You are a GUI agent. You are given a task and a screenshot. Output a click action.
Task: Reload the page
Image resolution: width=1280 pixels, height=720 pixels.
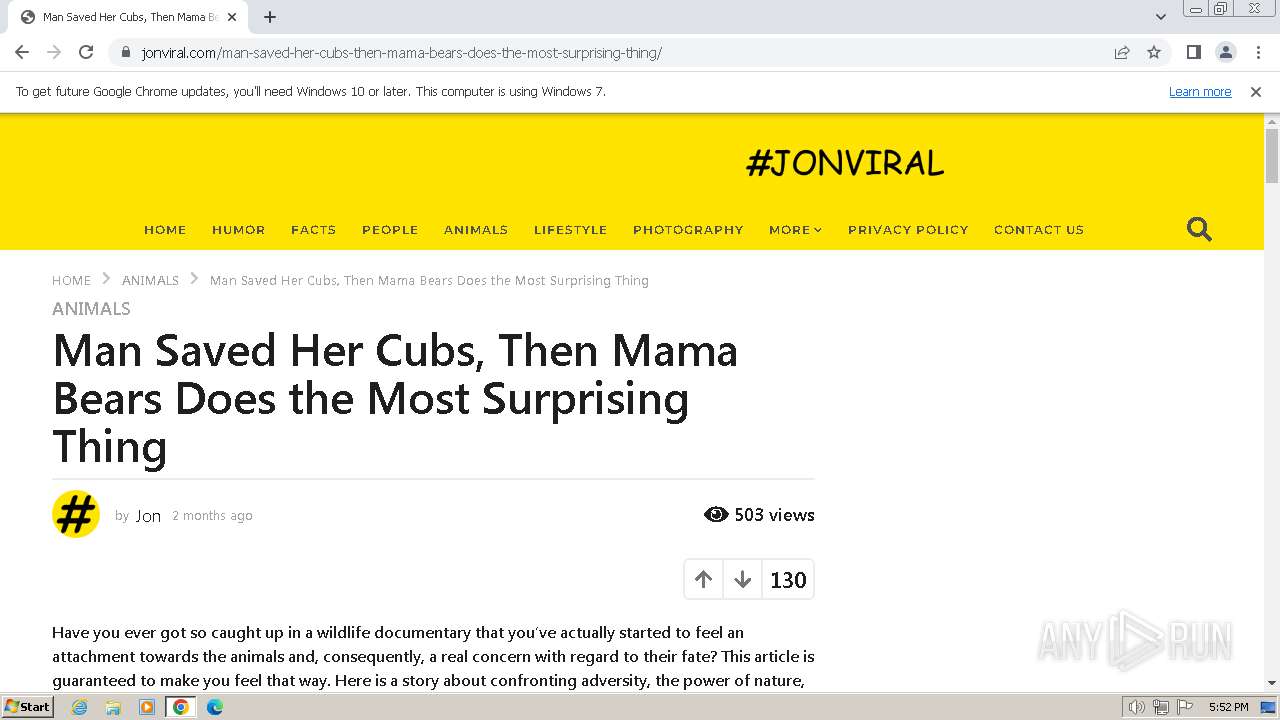click(x=86, y=53)
